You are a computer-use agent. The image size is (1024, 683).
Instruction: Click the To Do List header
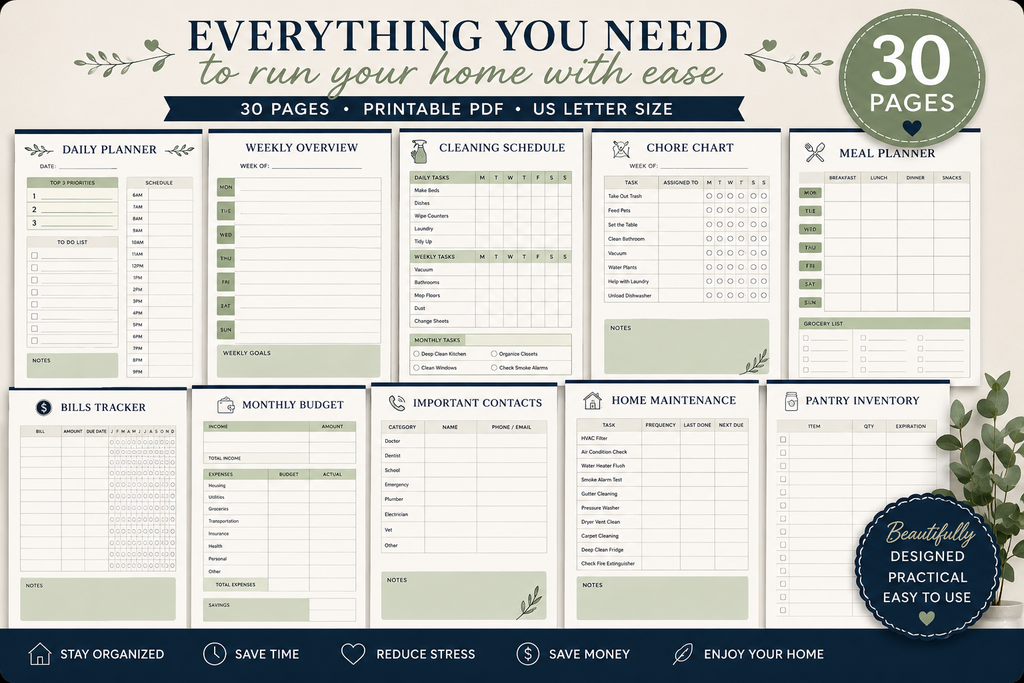(72, 242)
